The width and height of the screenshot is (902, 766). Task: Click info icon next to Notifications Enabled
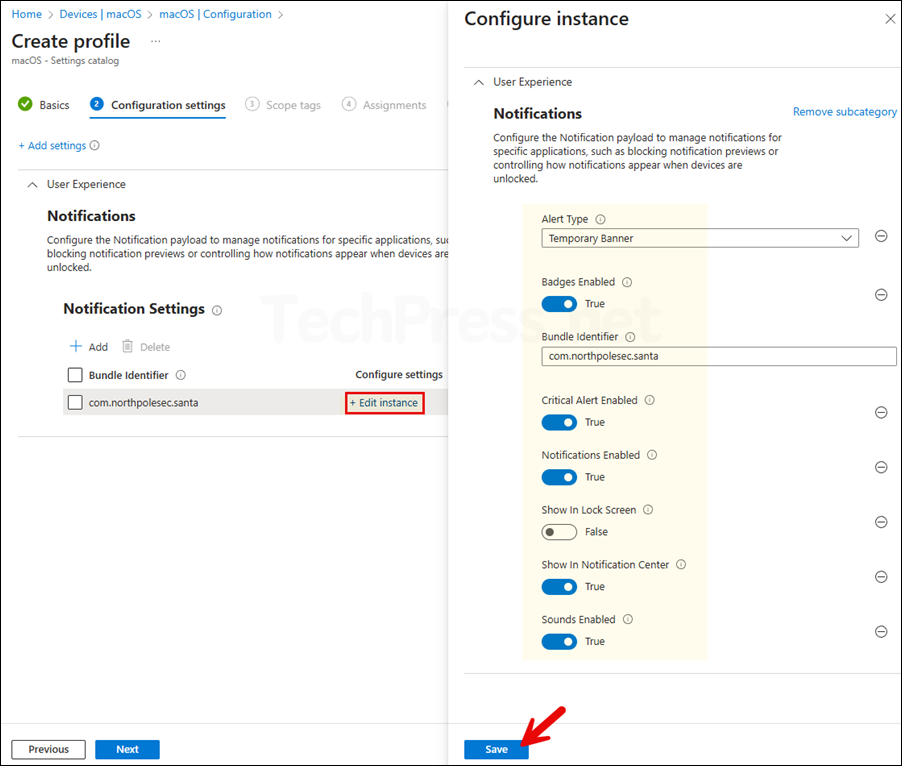tap(652, 455)
